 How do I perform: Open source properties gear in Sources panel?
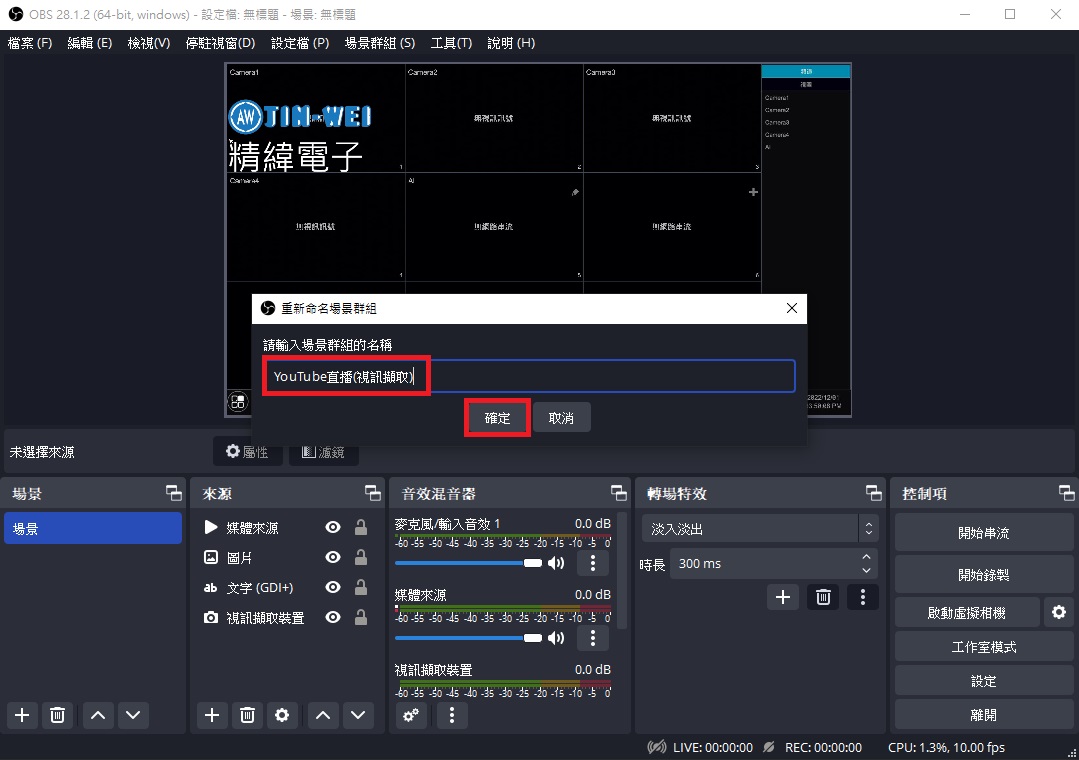coord(282,715)
